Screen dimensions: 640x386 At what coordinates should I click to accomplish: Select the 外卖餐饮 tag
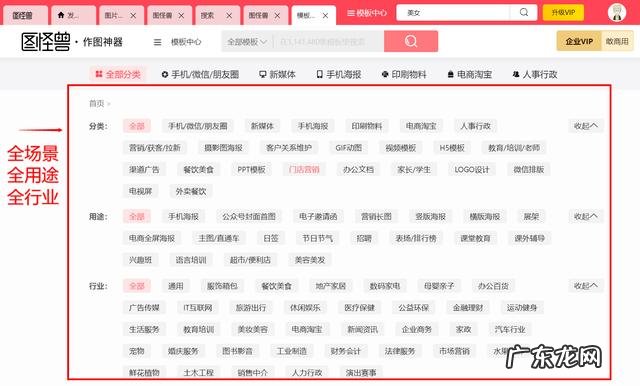tap(191, 191)
